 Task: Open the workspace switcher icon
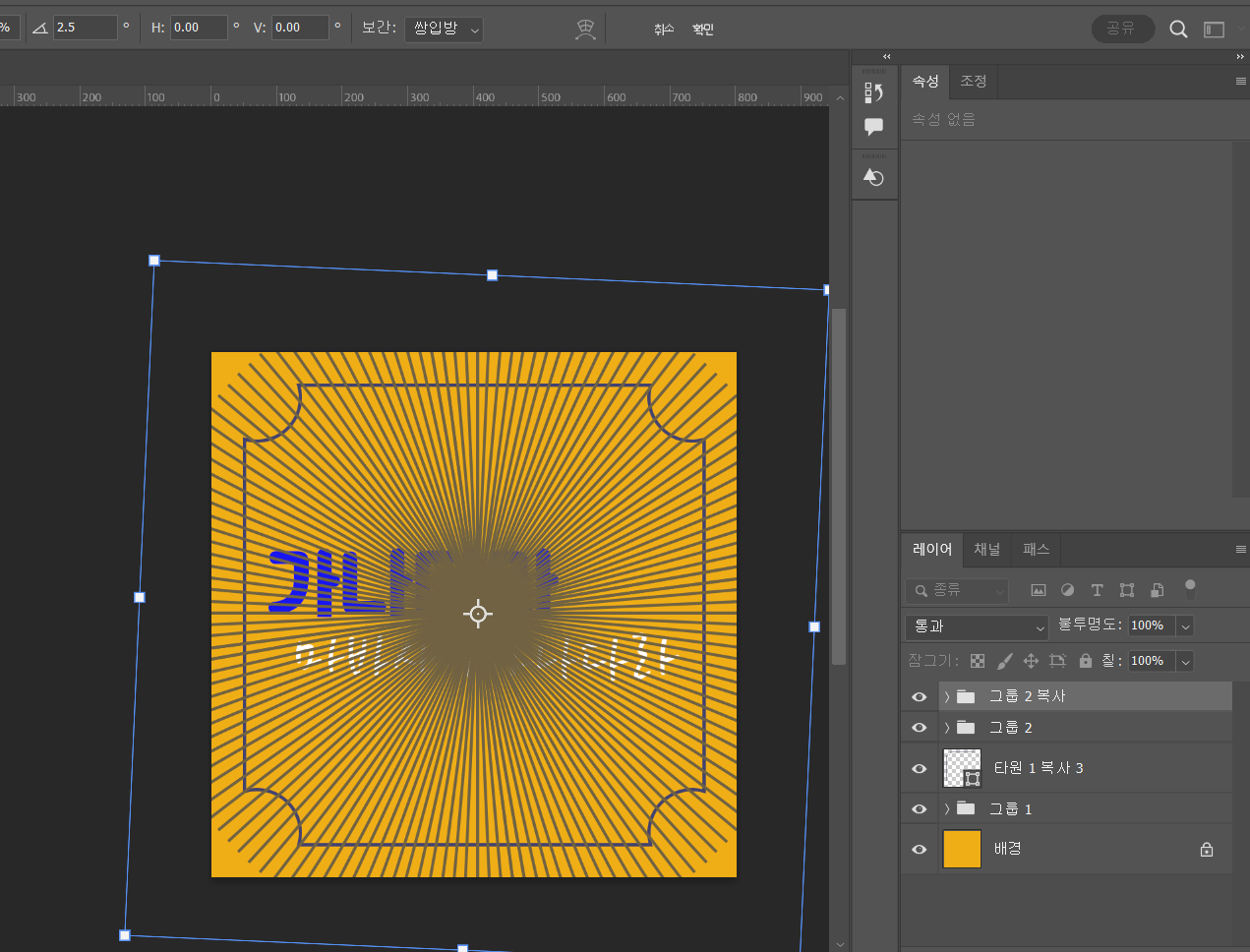(x=1215, y=30)
